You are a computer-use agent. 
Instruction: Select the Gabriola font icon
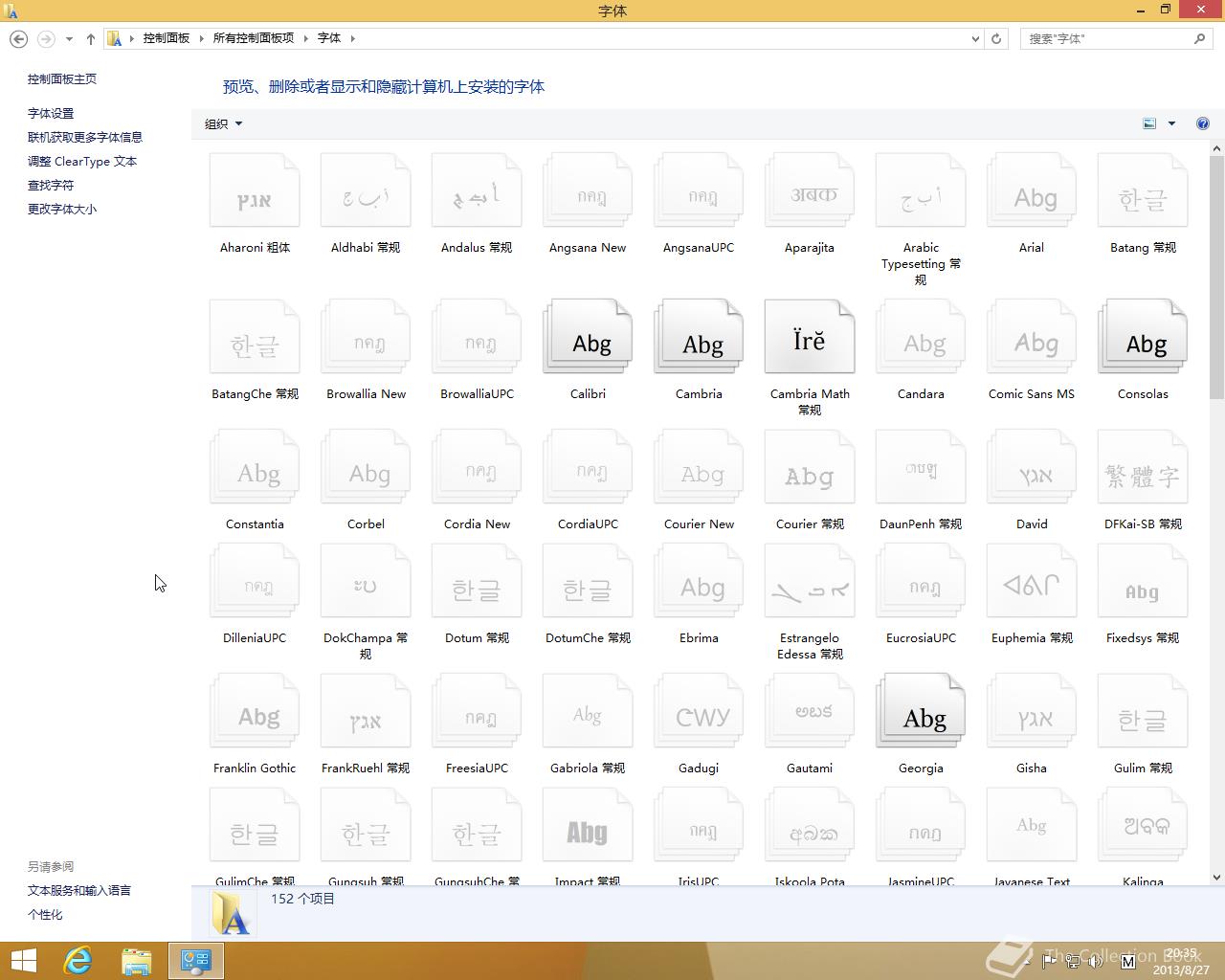click(588, 711)
